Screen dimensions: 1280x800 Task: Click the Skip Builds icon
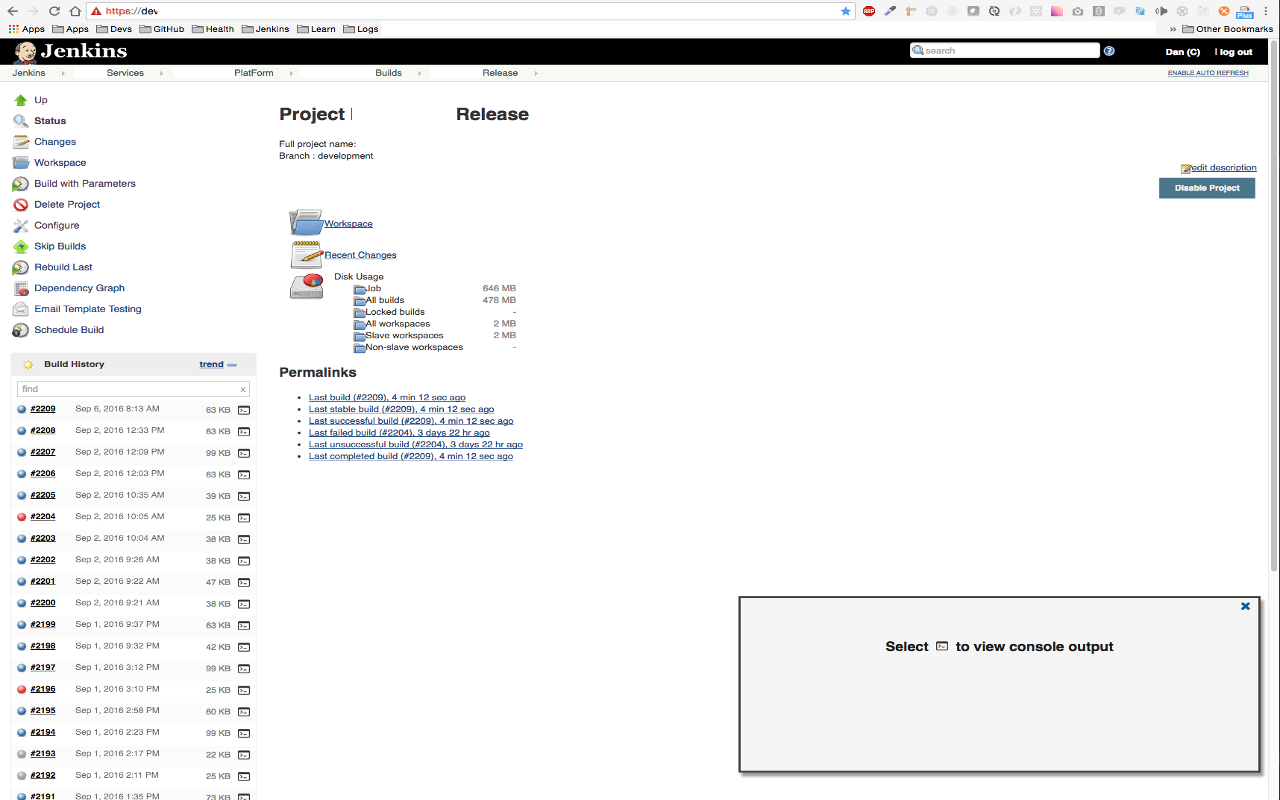[x=20, y=246]
